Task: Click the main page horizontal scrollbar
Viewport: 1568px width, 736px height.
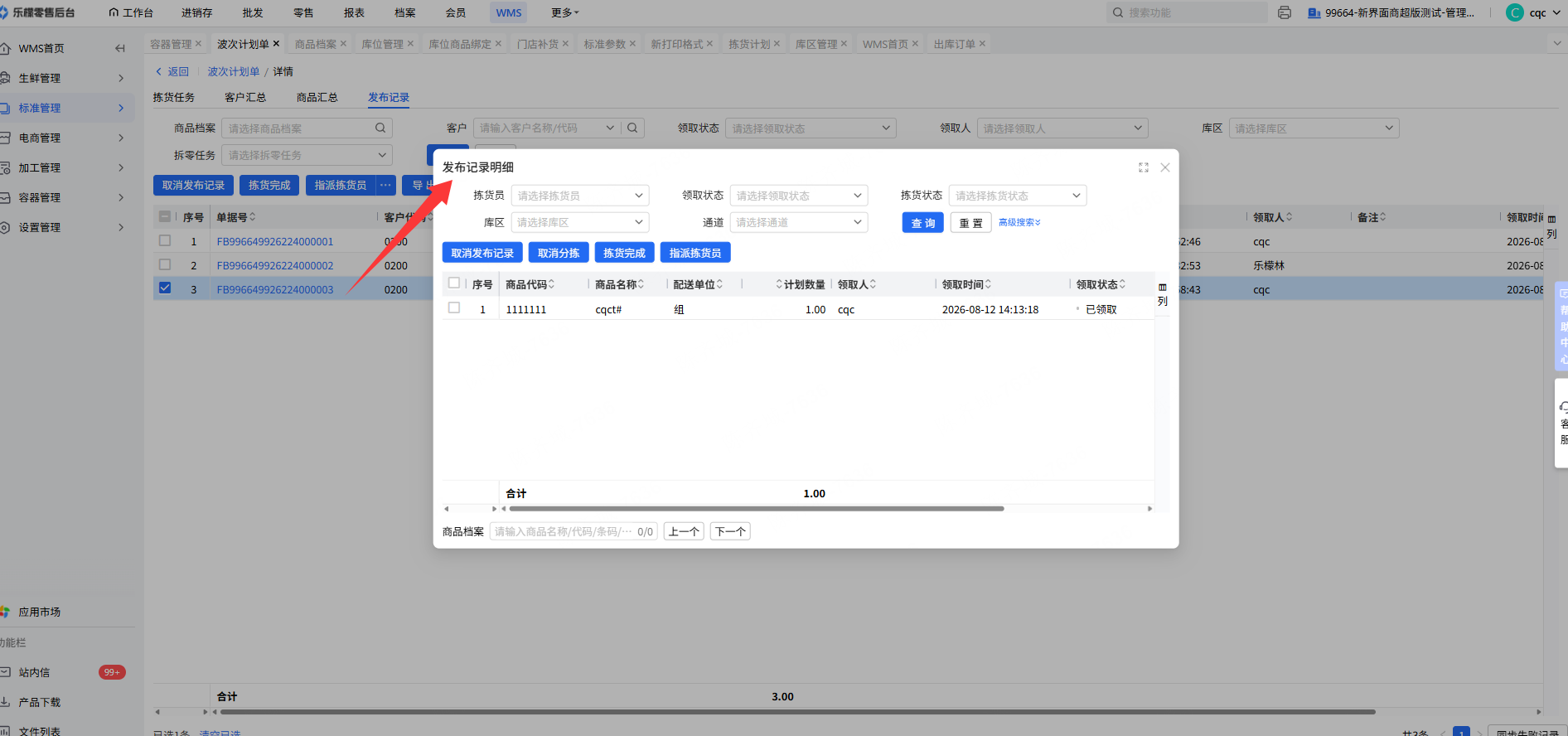Action: 797,712
